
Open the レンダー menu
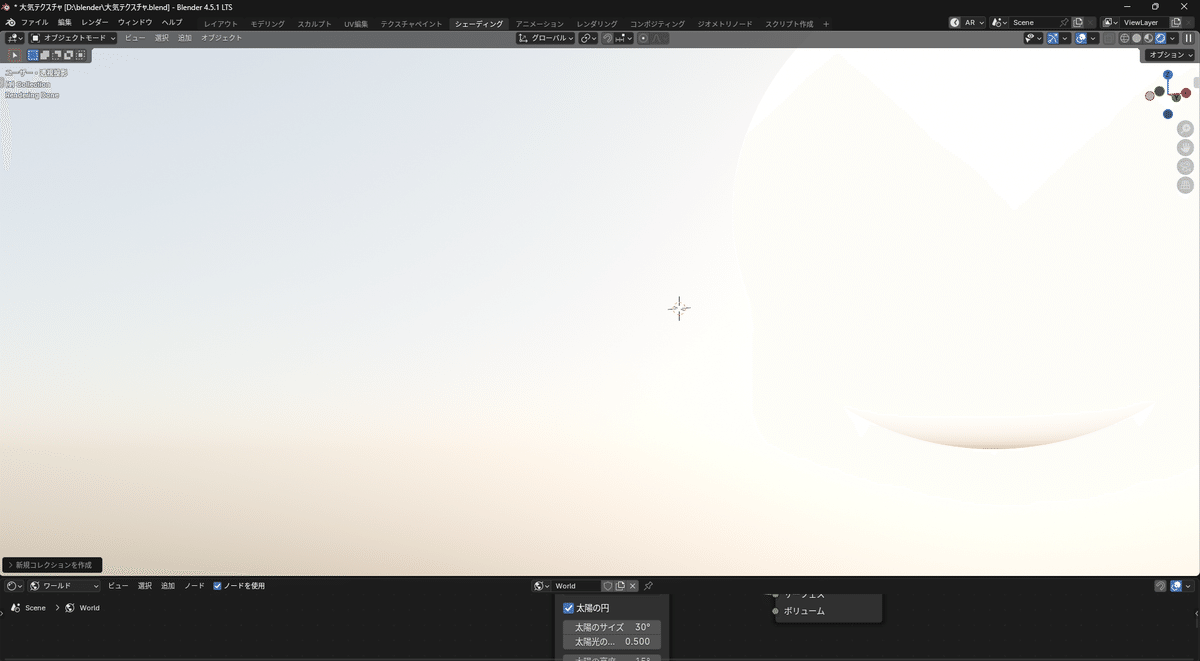95,22
